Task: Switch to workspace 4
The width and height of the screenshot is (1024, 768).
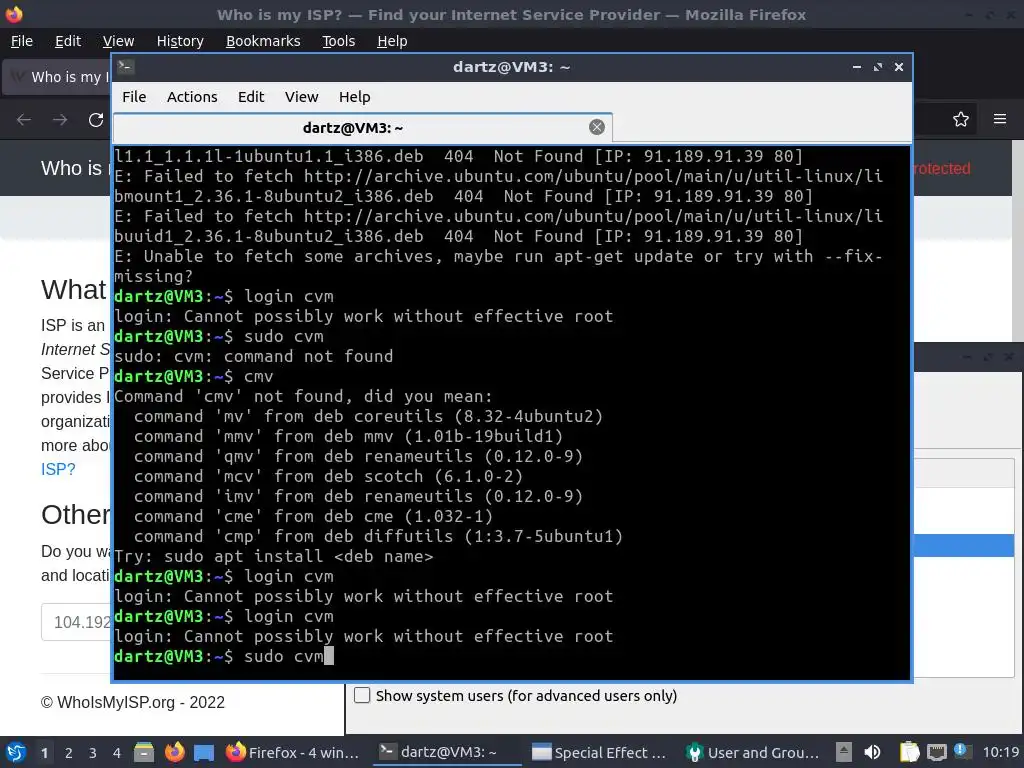Action: (117, 753)
